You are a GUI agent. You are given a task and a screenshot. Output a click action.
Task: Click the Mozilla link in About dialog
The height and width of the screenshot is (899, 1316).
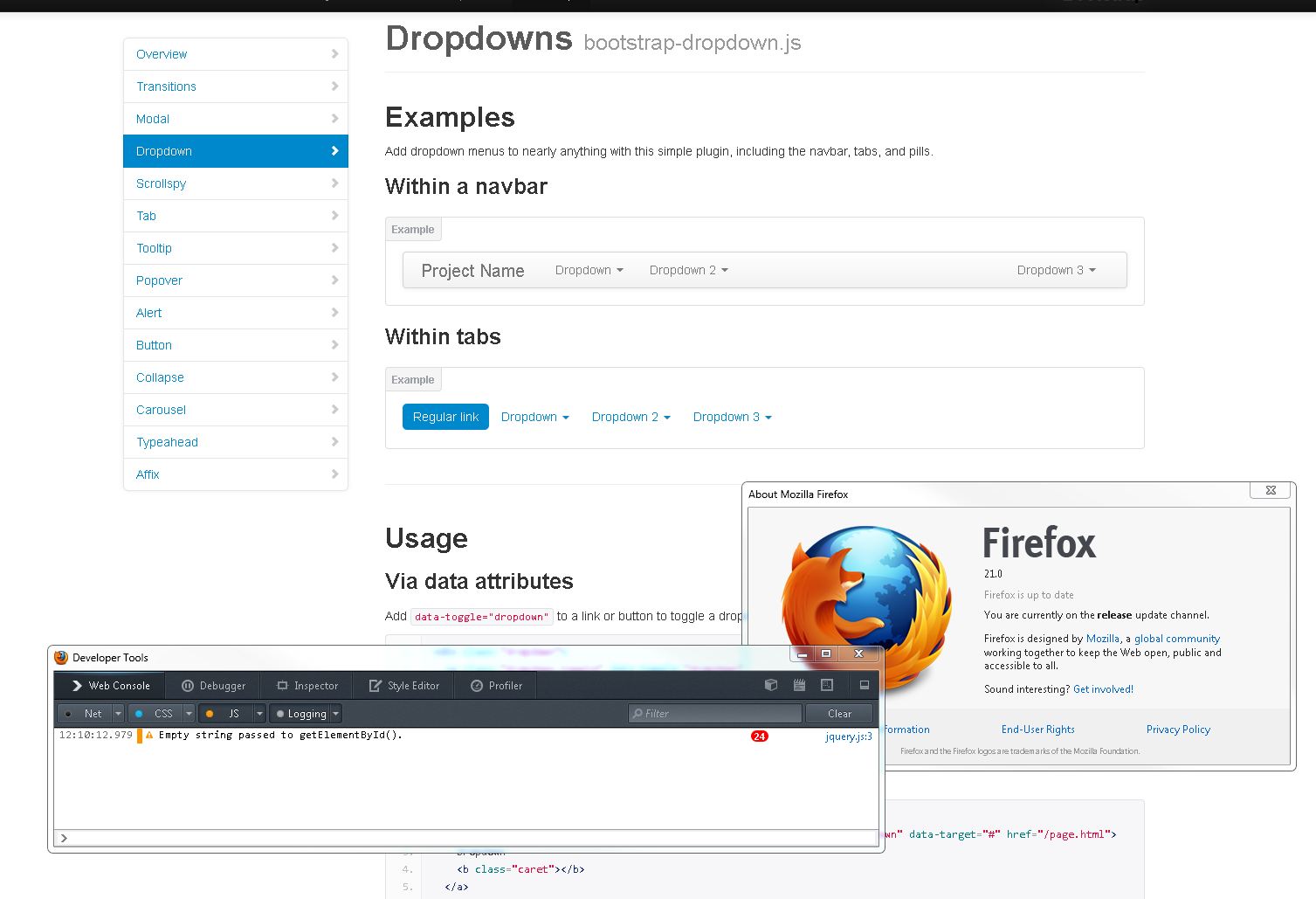coord(1103,639)
